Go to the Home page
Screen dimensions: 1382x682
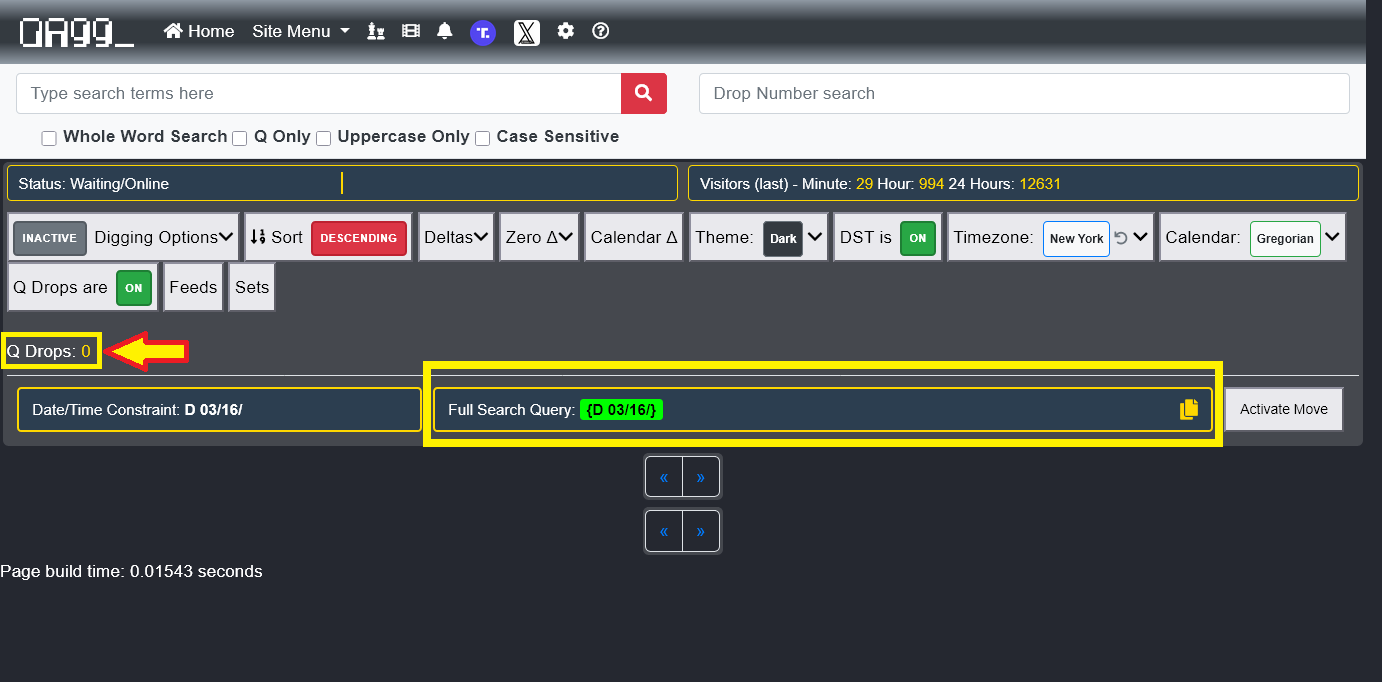[199, 31]
